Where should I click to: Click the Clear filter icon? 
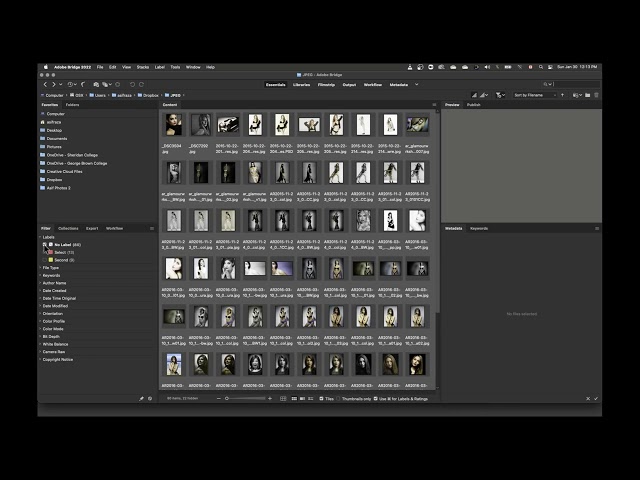point(150,398)
